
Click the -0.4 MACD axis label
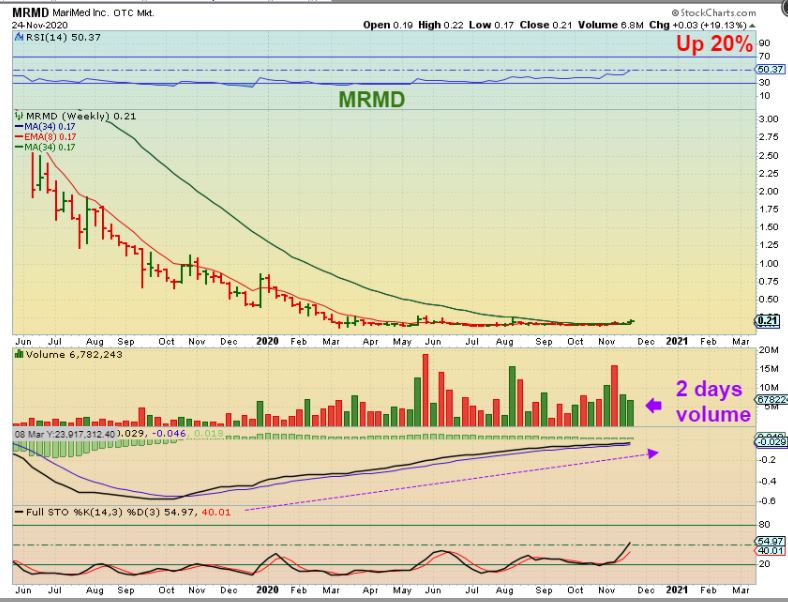pyautogui.click(x=767, y=481)
